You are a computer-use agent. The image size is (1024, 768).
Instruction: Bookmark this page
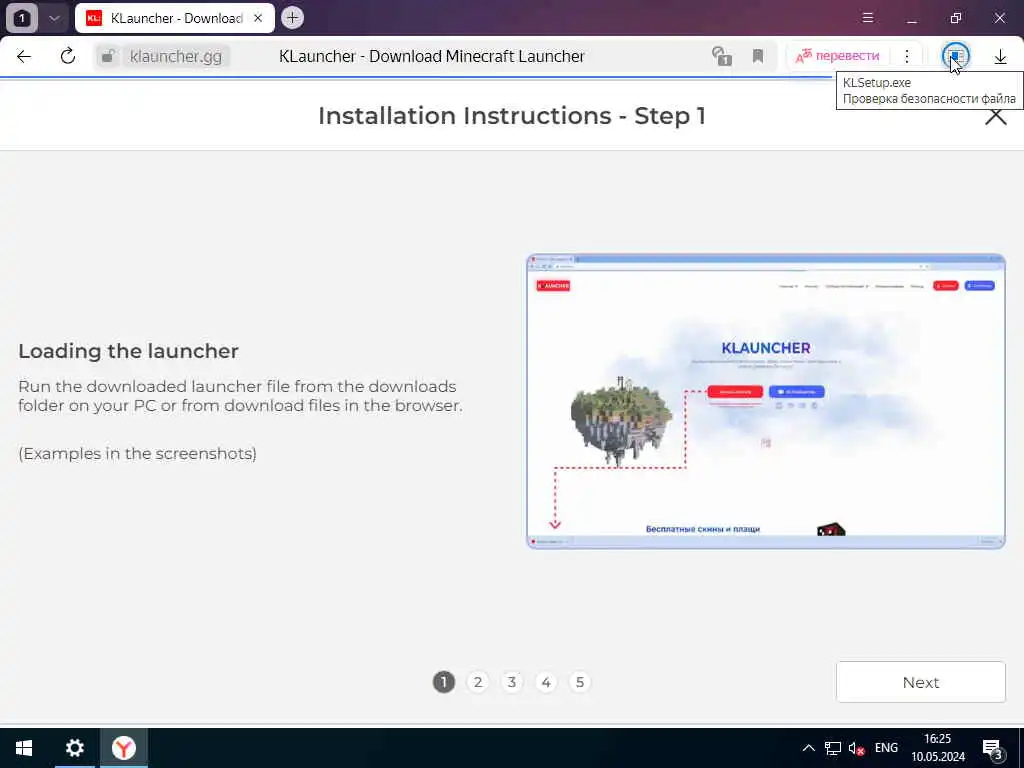point(758,56)
